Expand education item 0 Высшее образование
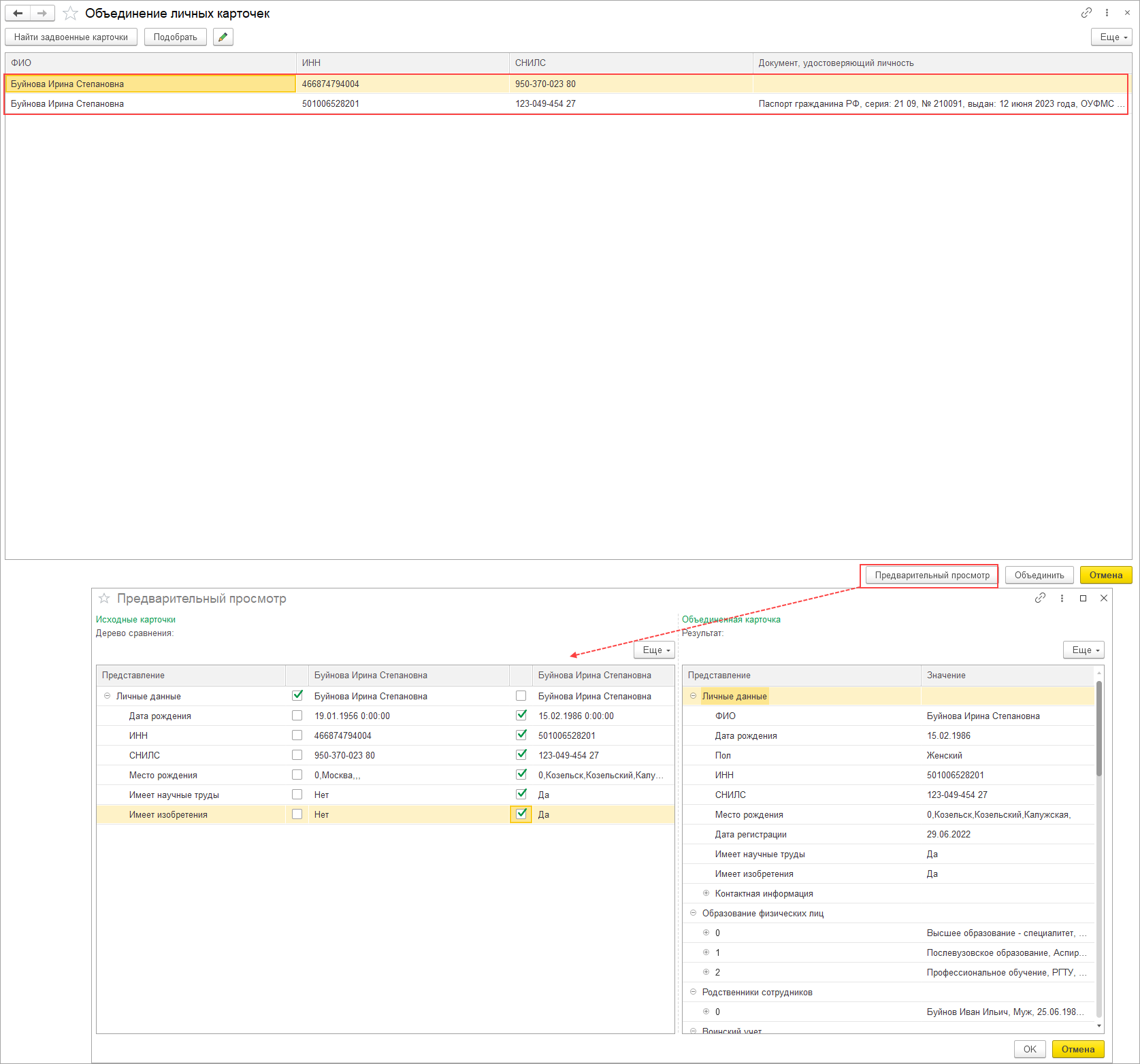The image size is (1140, 1064). click(706, 933)
